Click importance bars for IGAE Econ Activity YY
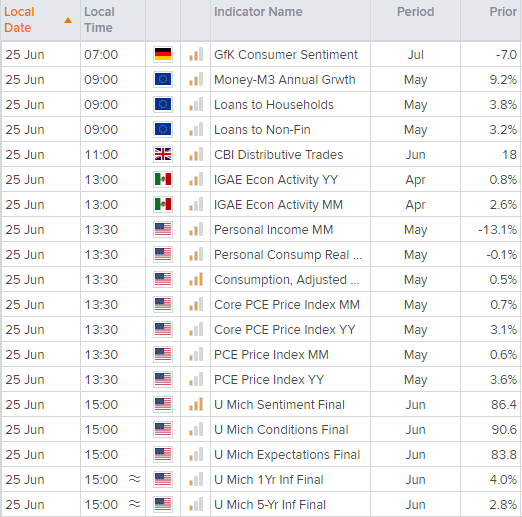522x517 pixels. click(196, 179)
